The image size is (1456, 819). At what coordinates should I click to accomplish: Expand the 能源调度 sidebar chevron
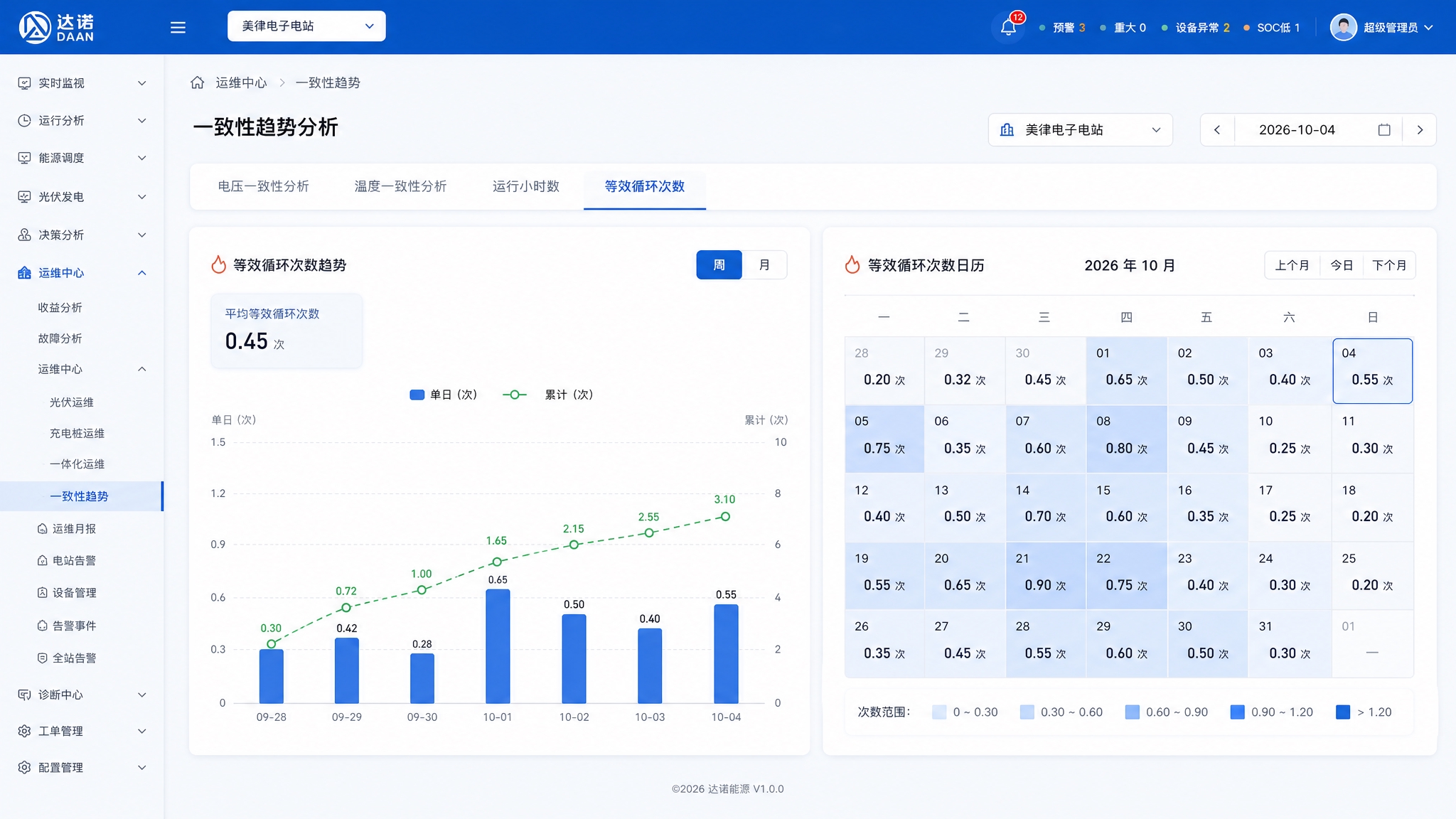(141, 158)
